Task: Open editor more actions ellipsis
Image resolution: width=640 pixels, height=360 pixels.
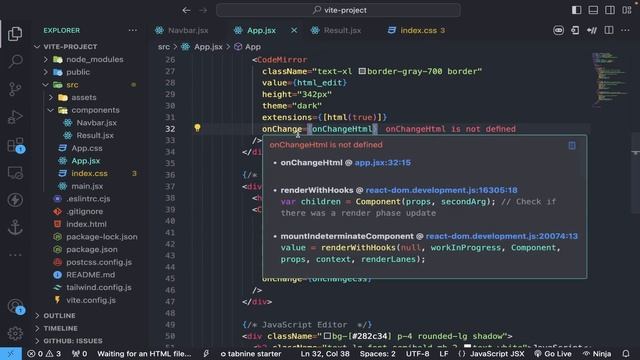Action: [x=625, y=30]
